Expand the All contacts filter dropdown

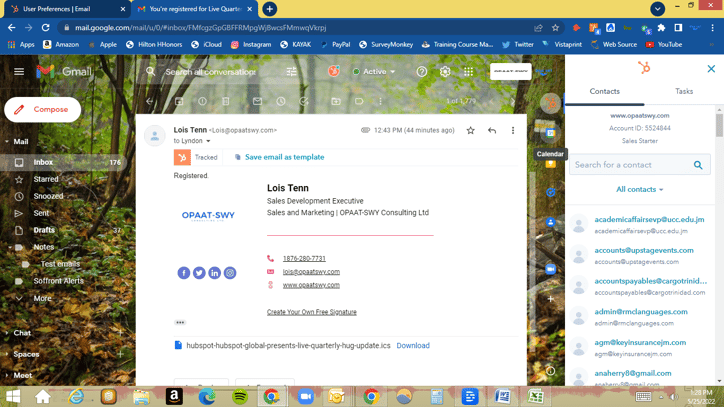pos(639,189)
